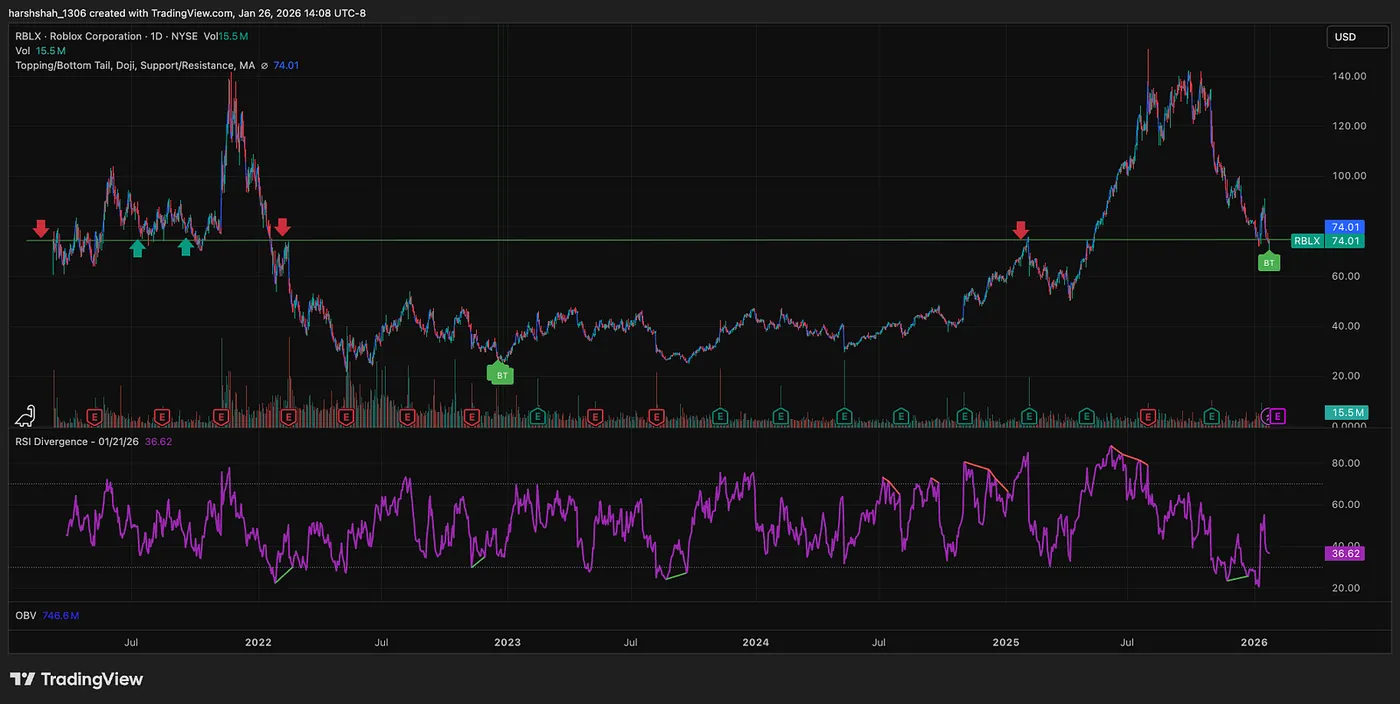Click the TradingView logo

(76, 679)
